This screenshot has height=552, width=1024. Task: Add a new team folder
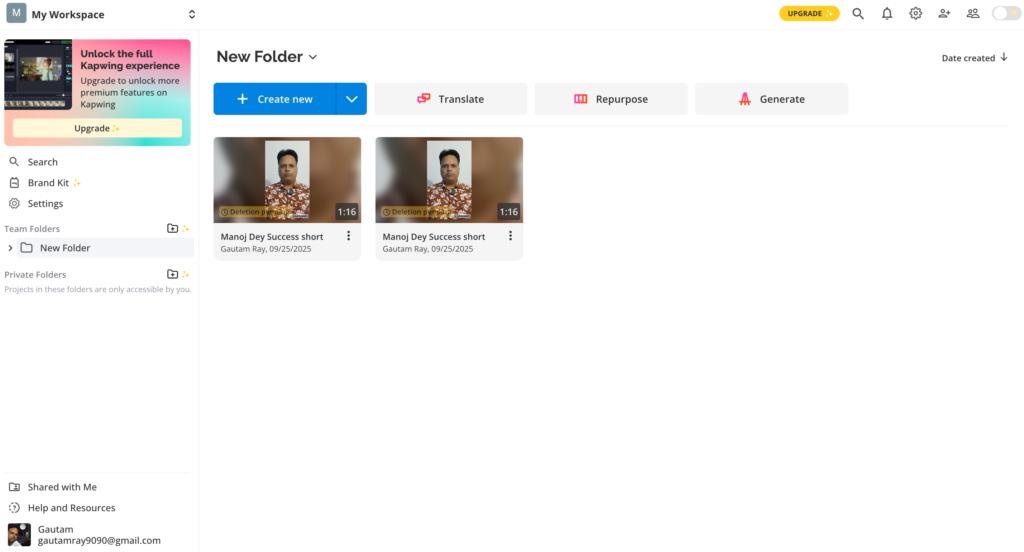pos(172,229)
